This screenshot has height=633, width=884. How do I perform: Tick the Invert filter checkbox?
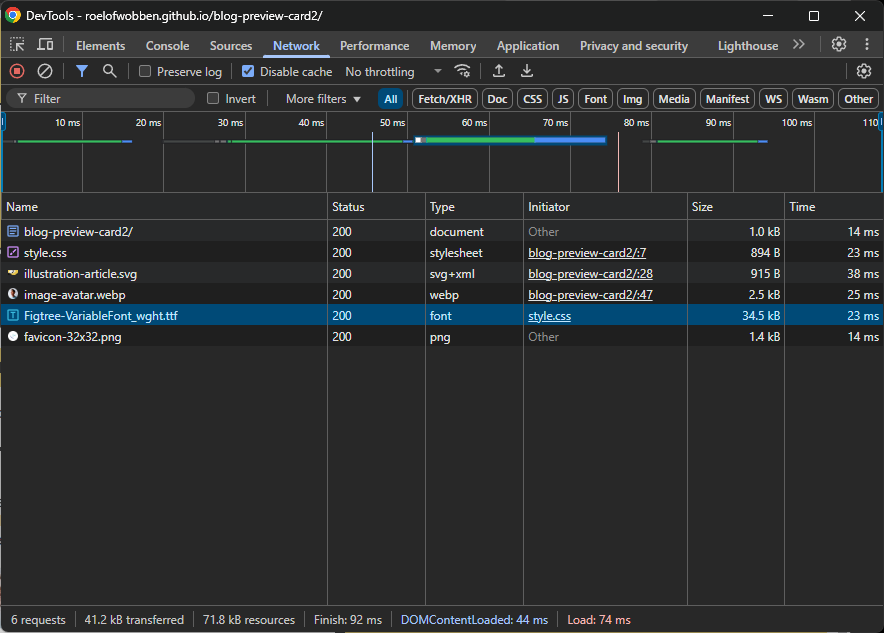[213, 98]
